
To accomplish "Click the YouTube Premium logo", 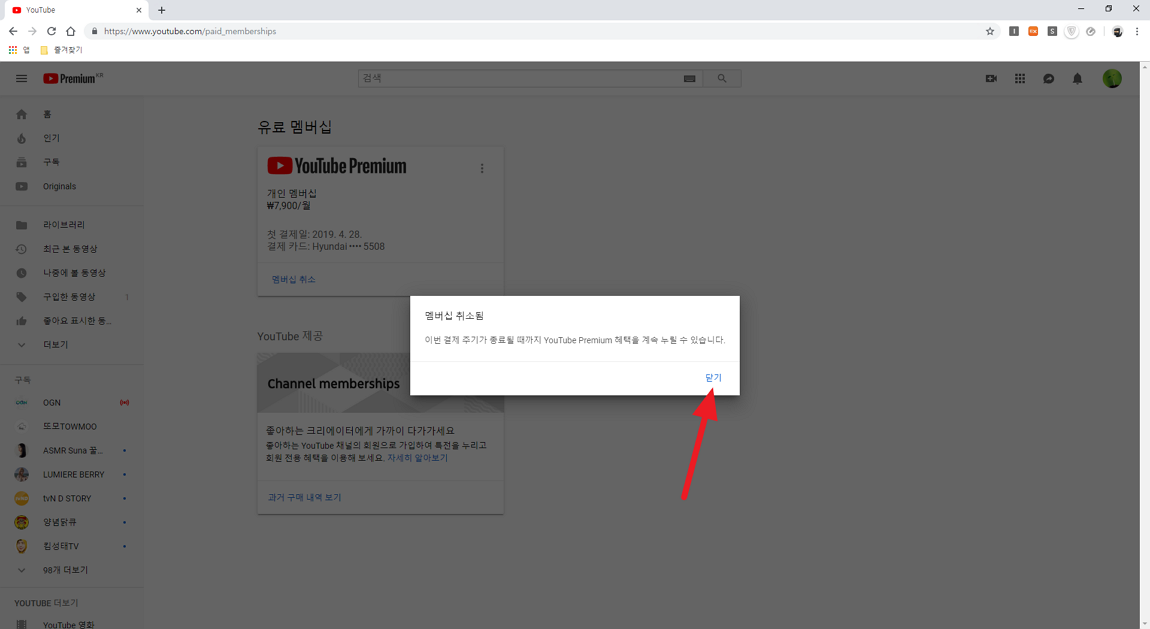I will tap(73, 78).
